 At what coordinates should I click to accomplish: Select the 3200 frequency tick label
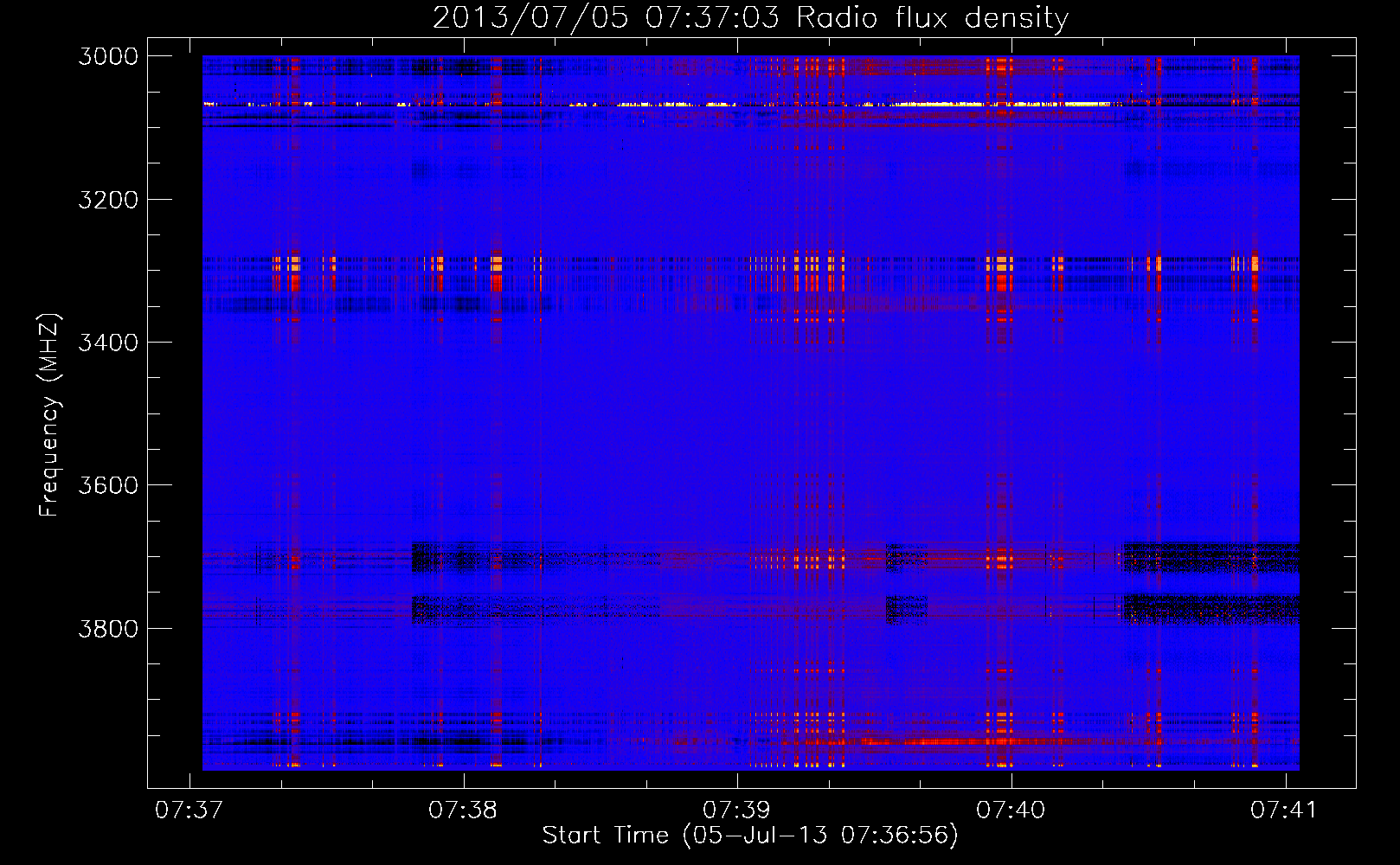click(x=108, y=200)
